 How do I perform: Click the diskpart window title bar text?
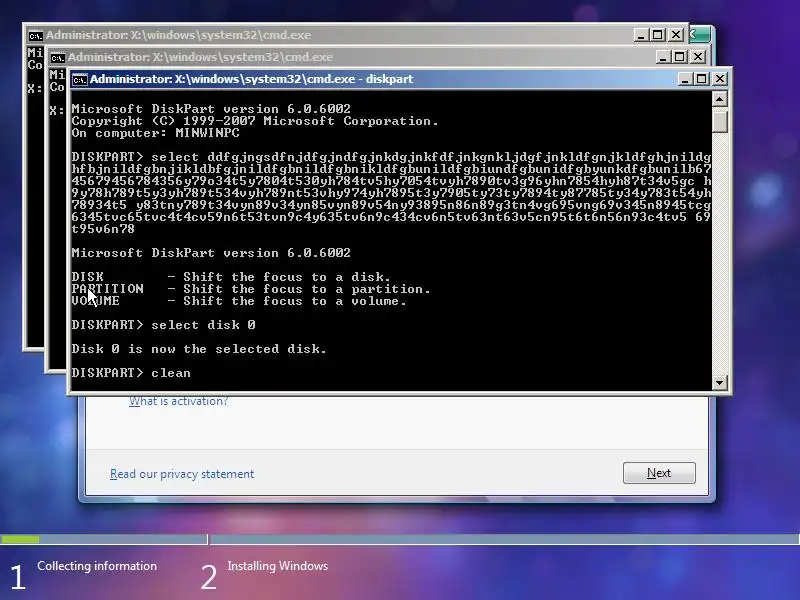point(252,79)
